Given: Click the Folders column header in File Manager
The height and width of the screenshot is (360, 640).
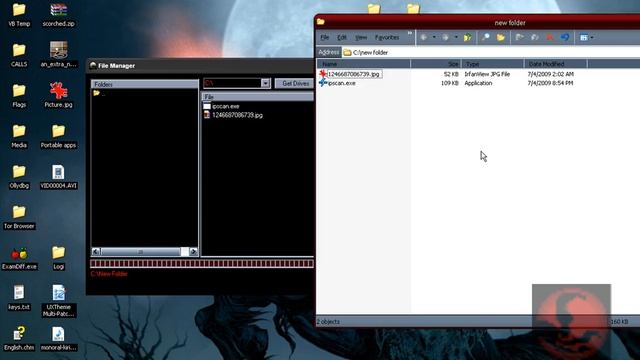Looking at the screenshot, I should pos(144,84).
